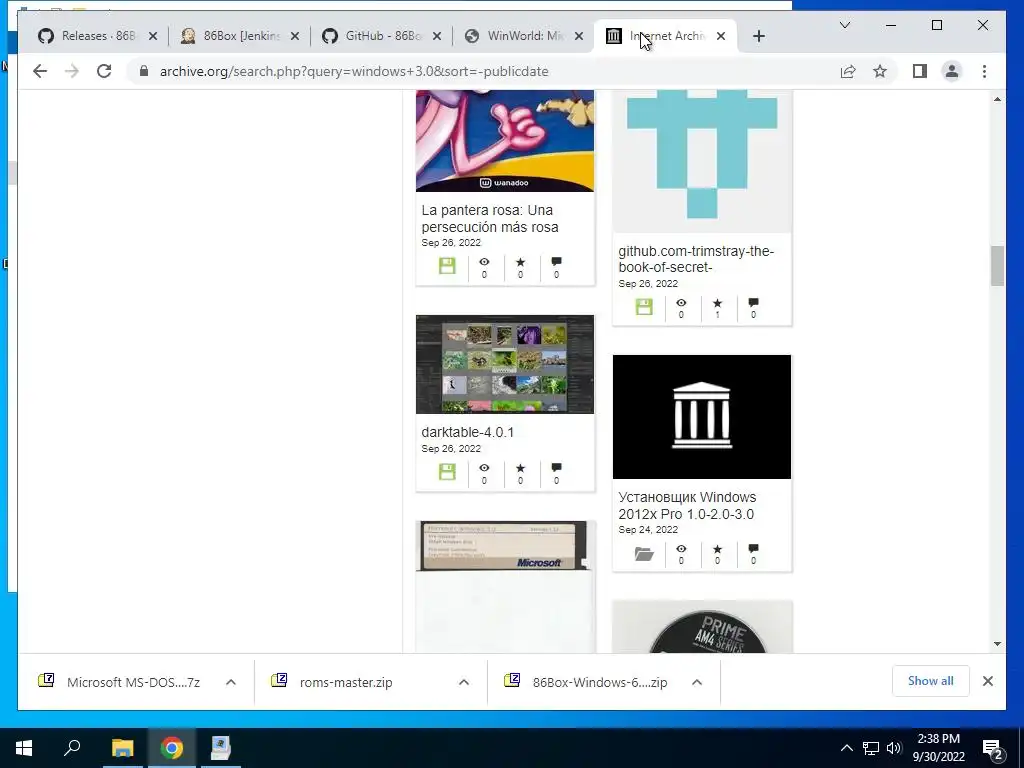Click the views eye icon under La pantera rosa

484,262
